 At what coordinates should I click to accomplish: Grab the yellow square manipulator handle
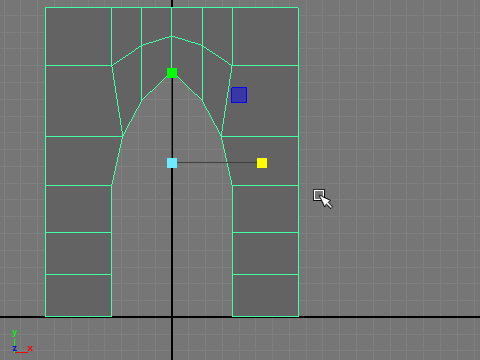click(x=262, y=163)
